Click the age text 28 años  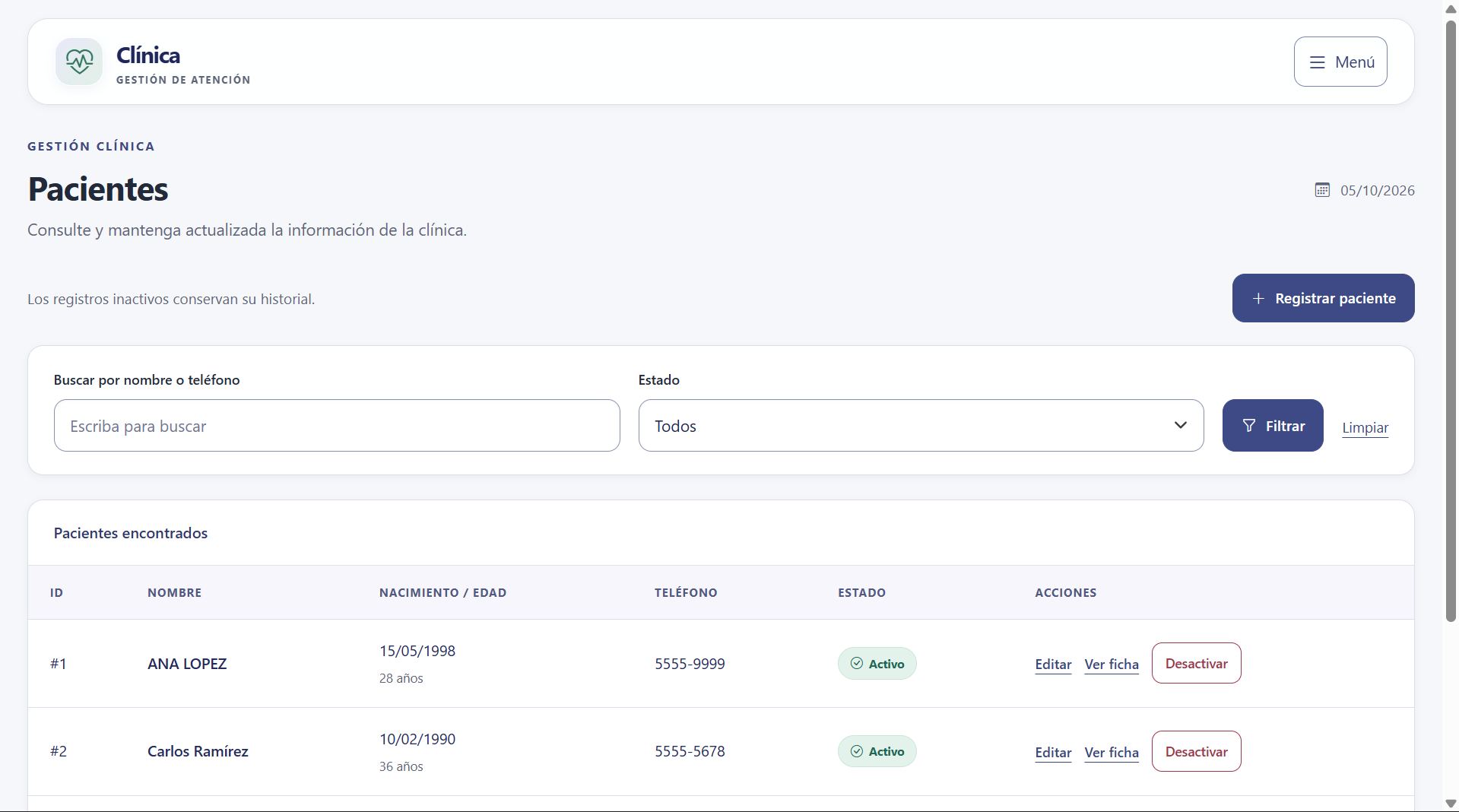(401, 678)
